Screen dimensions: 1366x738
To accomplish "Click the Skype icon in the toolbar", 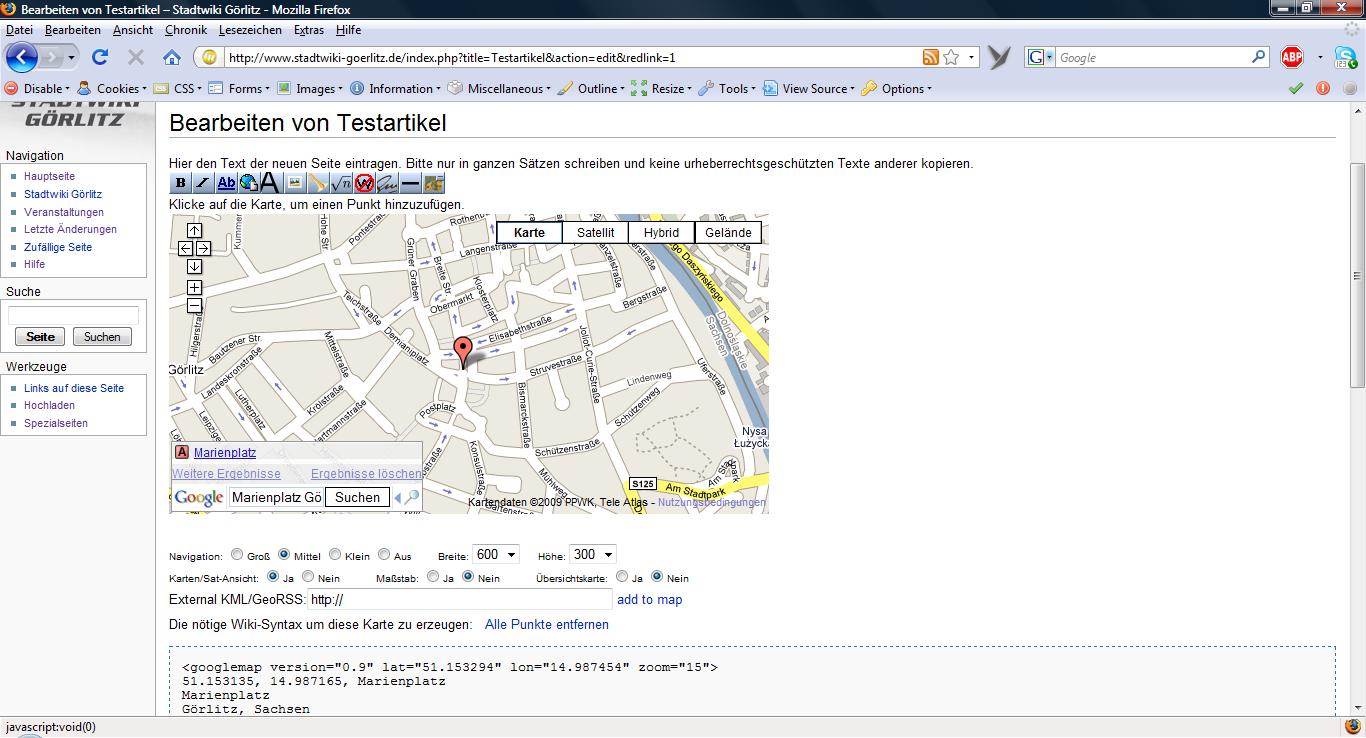I will click(x=1344, y=58).
